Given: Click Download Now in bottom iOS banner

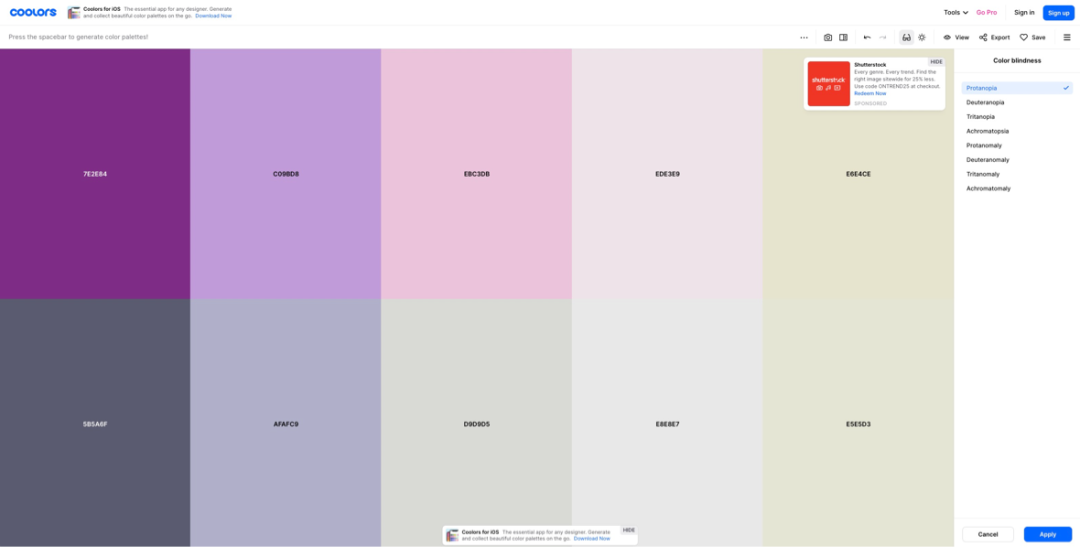Looking at the screenshot, I should (x=592, y=539).
